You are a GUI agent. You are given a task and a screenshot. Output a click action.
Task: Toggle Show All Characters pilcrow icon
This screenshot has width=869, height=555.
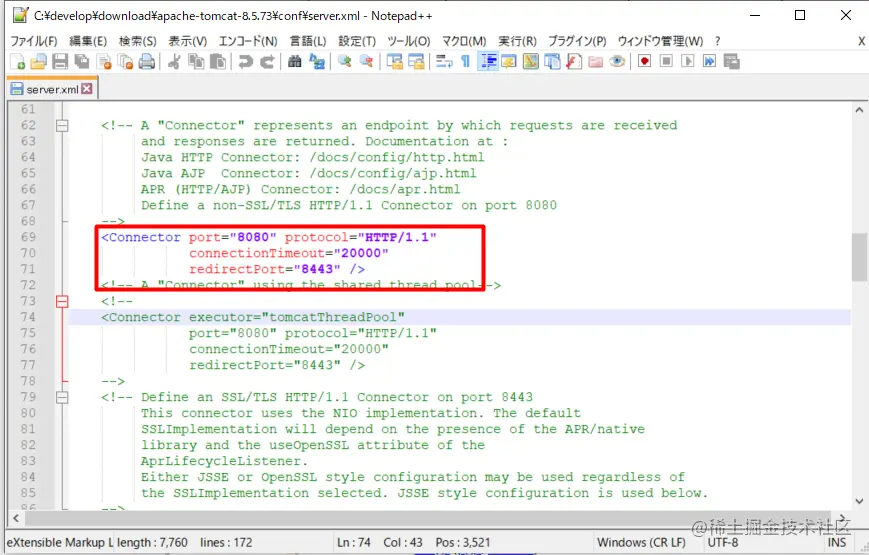(466, 62)
